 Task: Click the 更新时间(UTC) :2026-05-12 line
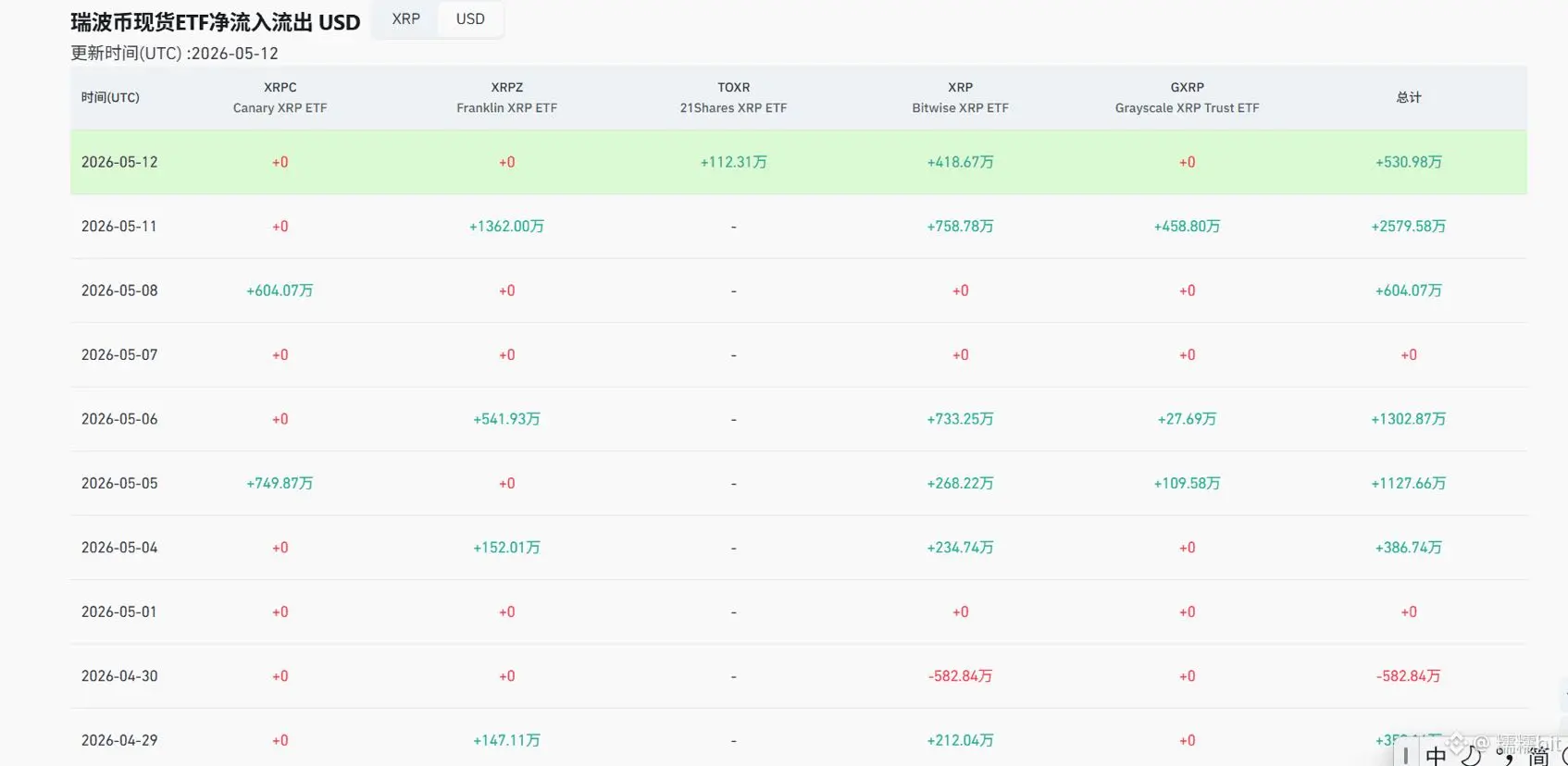point(174,54)
